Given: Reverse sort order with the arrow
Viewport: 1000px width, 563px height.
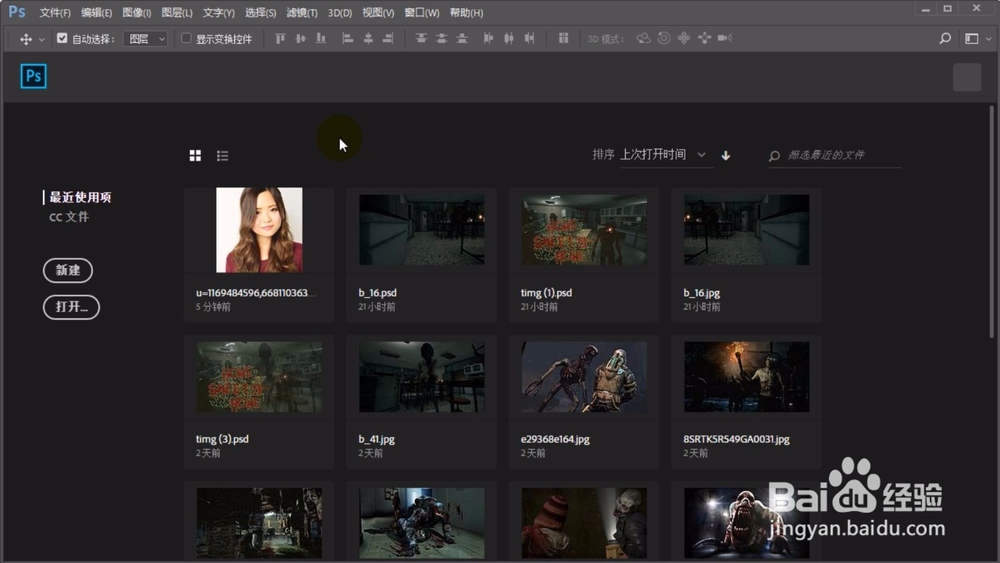Looking at the screenshot, I should [x=726, y=156].
